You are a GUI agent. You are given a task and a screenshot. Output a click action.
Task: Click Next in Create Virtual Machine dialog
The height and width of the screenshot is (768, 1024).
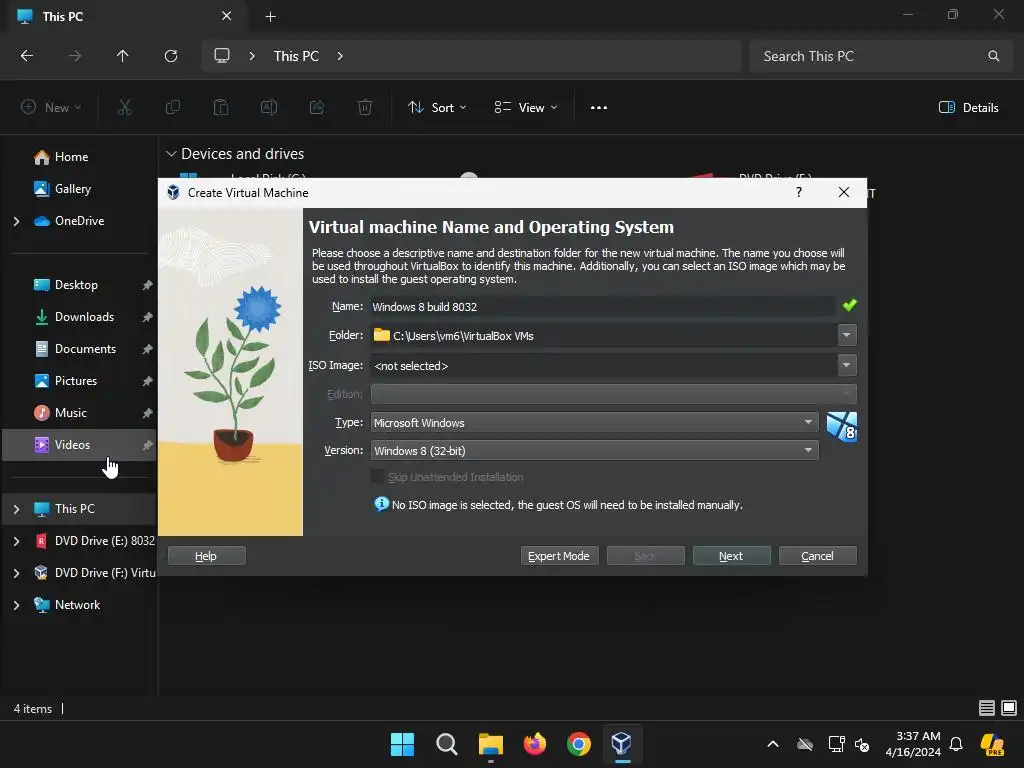point(731,556)
